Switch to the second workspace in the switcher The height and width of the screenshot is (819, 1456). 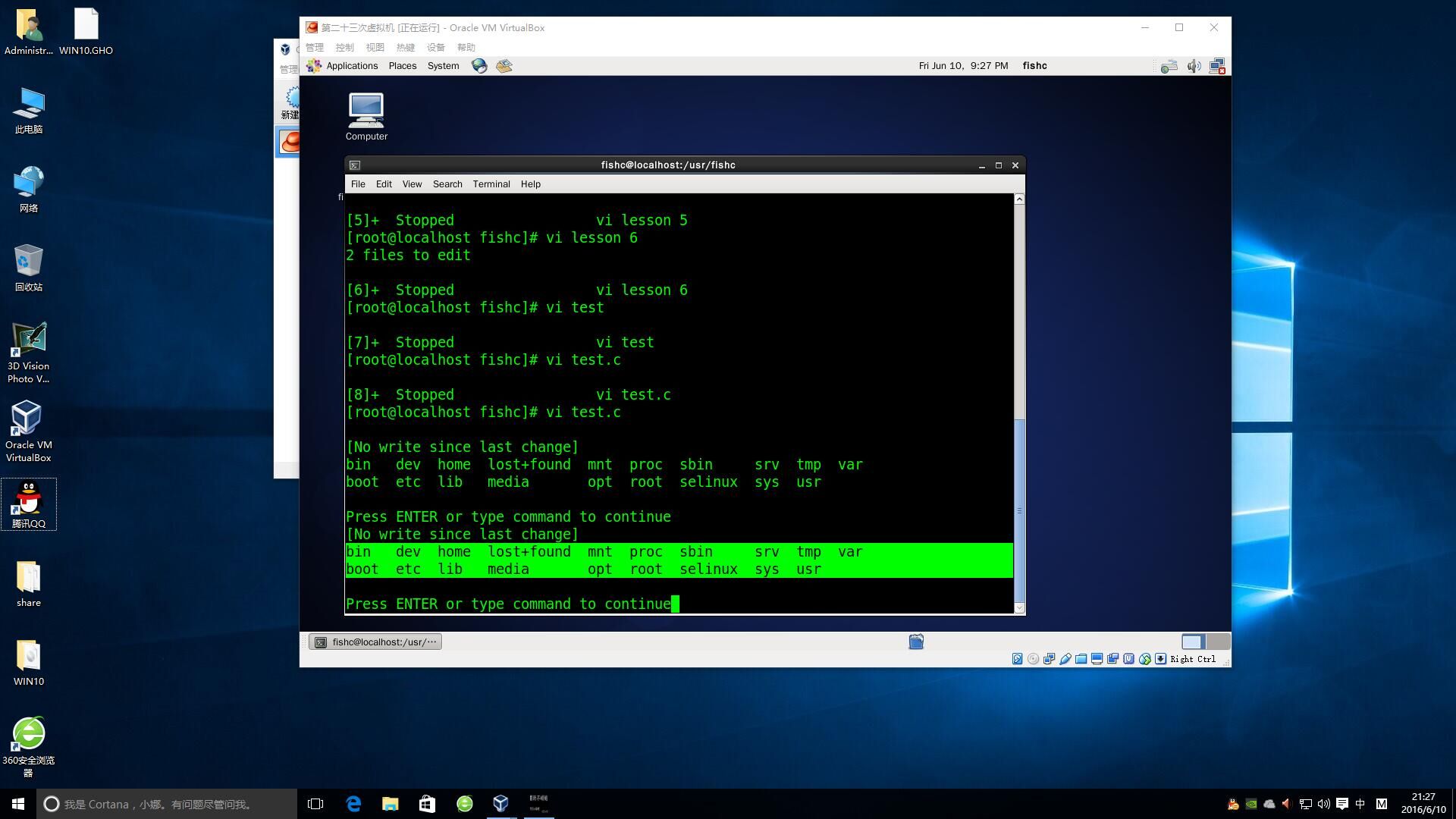(1218, 642)
